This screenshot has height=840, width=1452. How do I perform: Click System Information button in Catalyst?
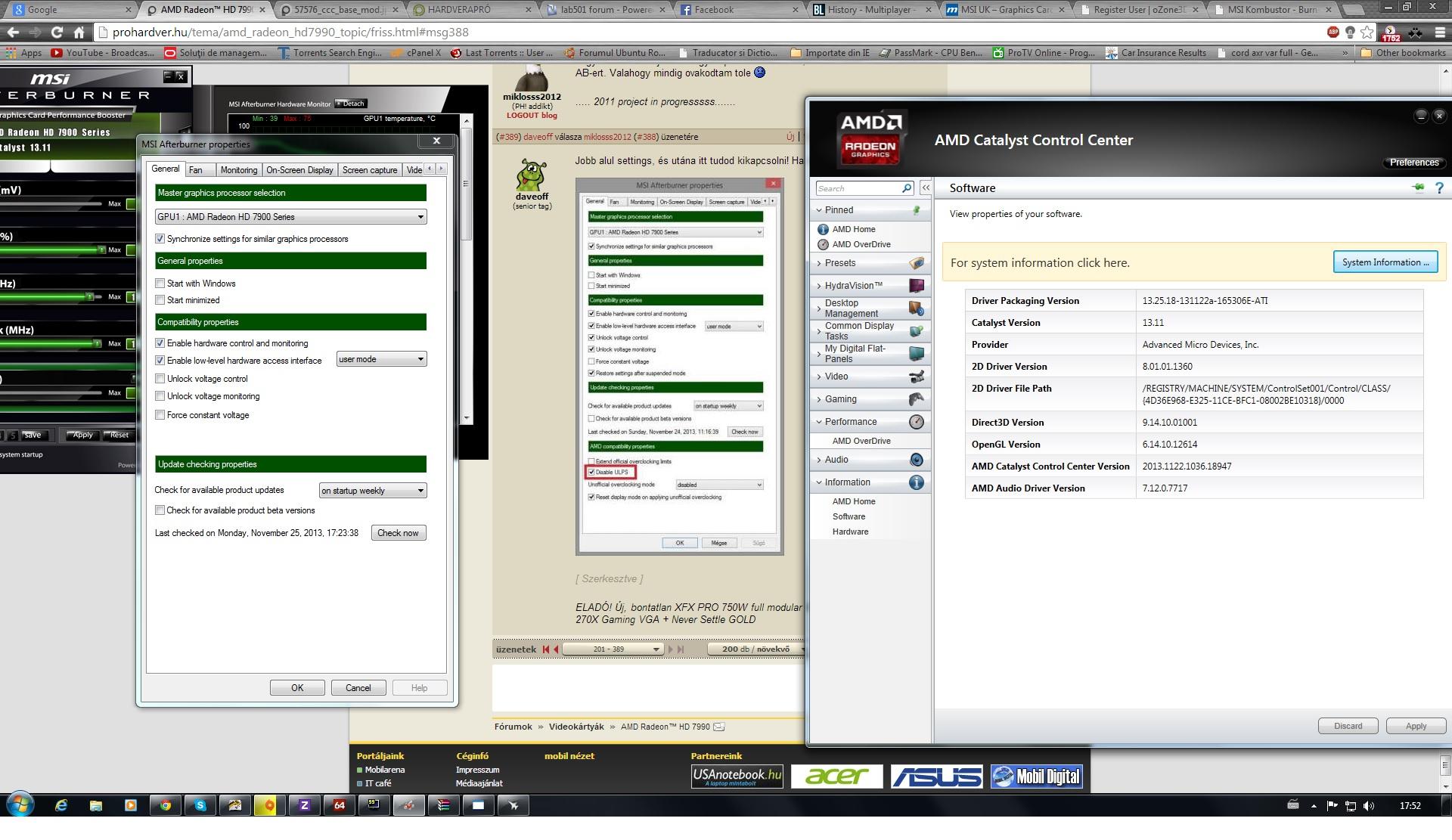tap(1385, 262)
